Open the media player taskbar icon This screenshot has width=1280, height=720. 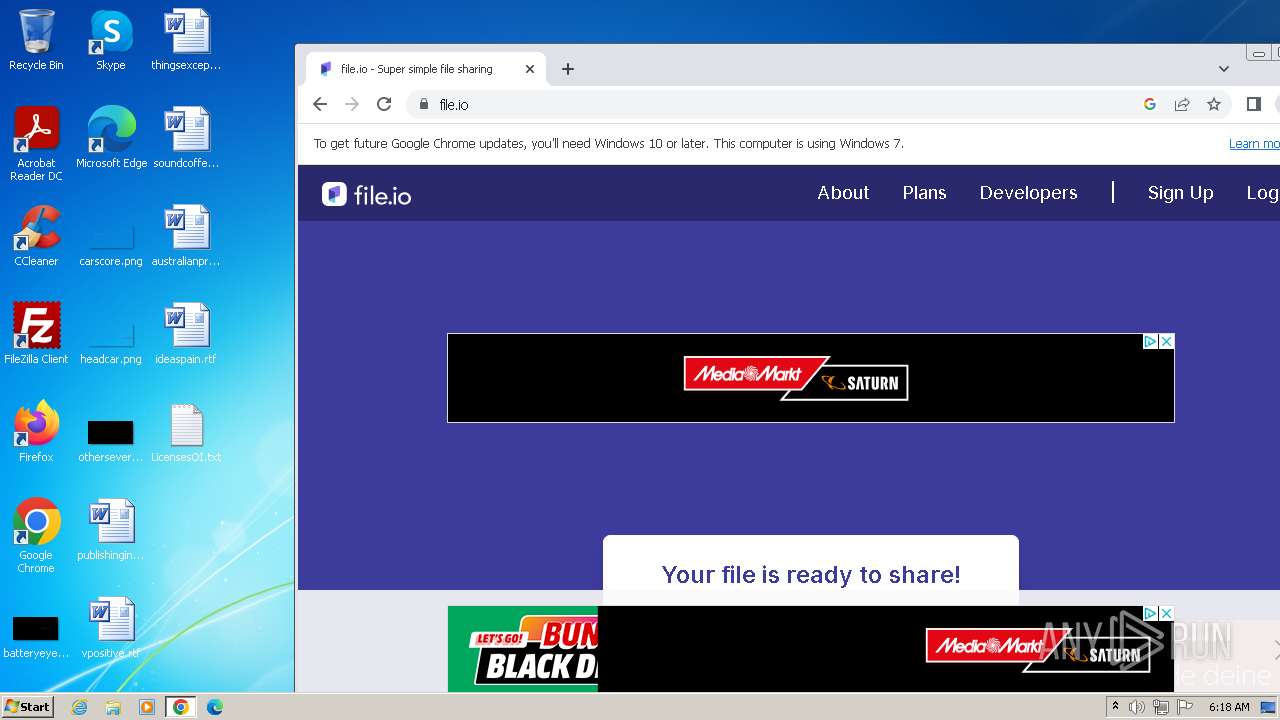coord(147,707)
